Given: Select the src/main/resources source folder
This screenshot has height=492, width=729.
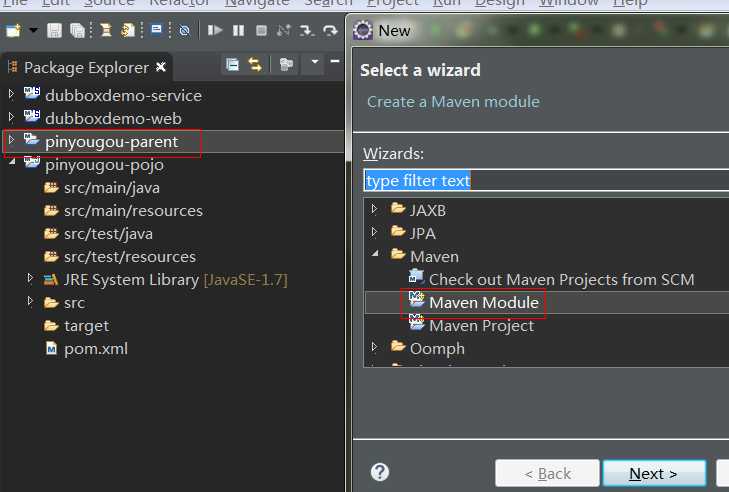Looking at the screenshot, I should (x=133, y=211).
